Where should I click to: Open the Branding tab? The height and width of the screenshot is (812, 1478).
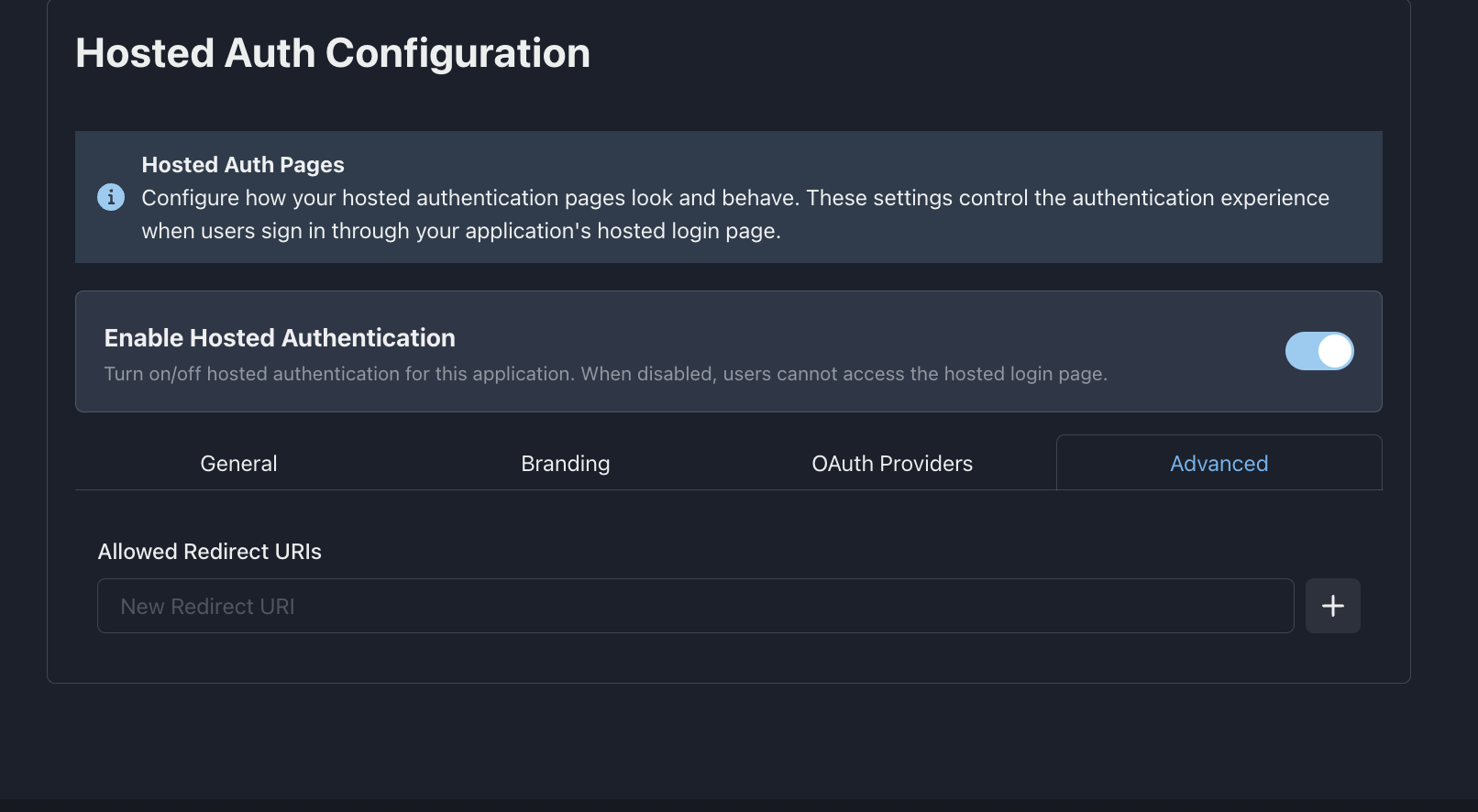point(565,464)
